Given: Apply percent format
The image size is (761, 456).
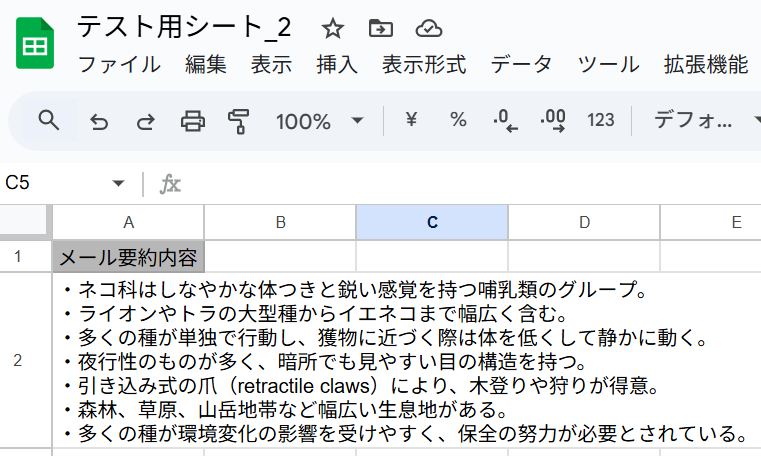Looking at the screenshot, I should 458,119.
